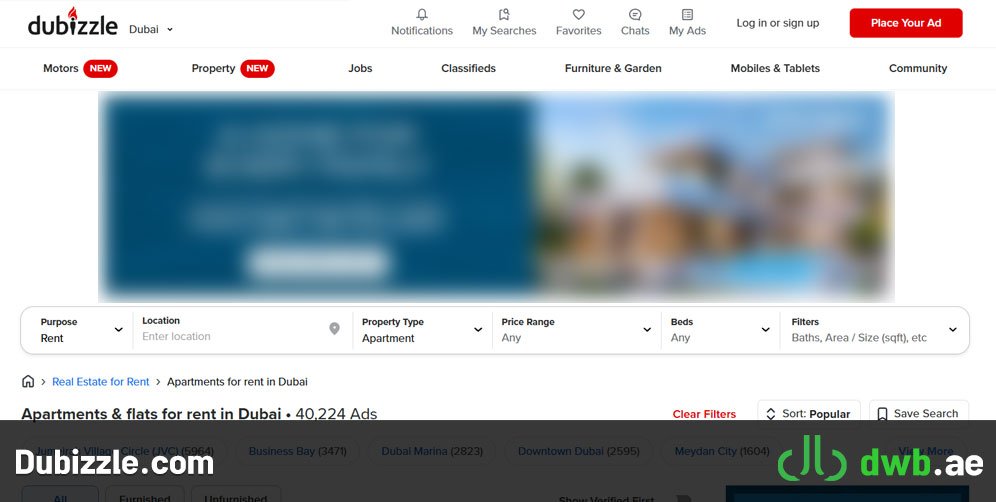Open the Jobs menu
This screenshot has width=996, height=502.
pyautogui.click(x=360, y=69)
